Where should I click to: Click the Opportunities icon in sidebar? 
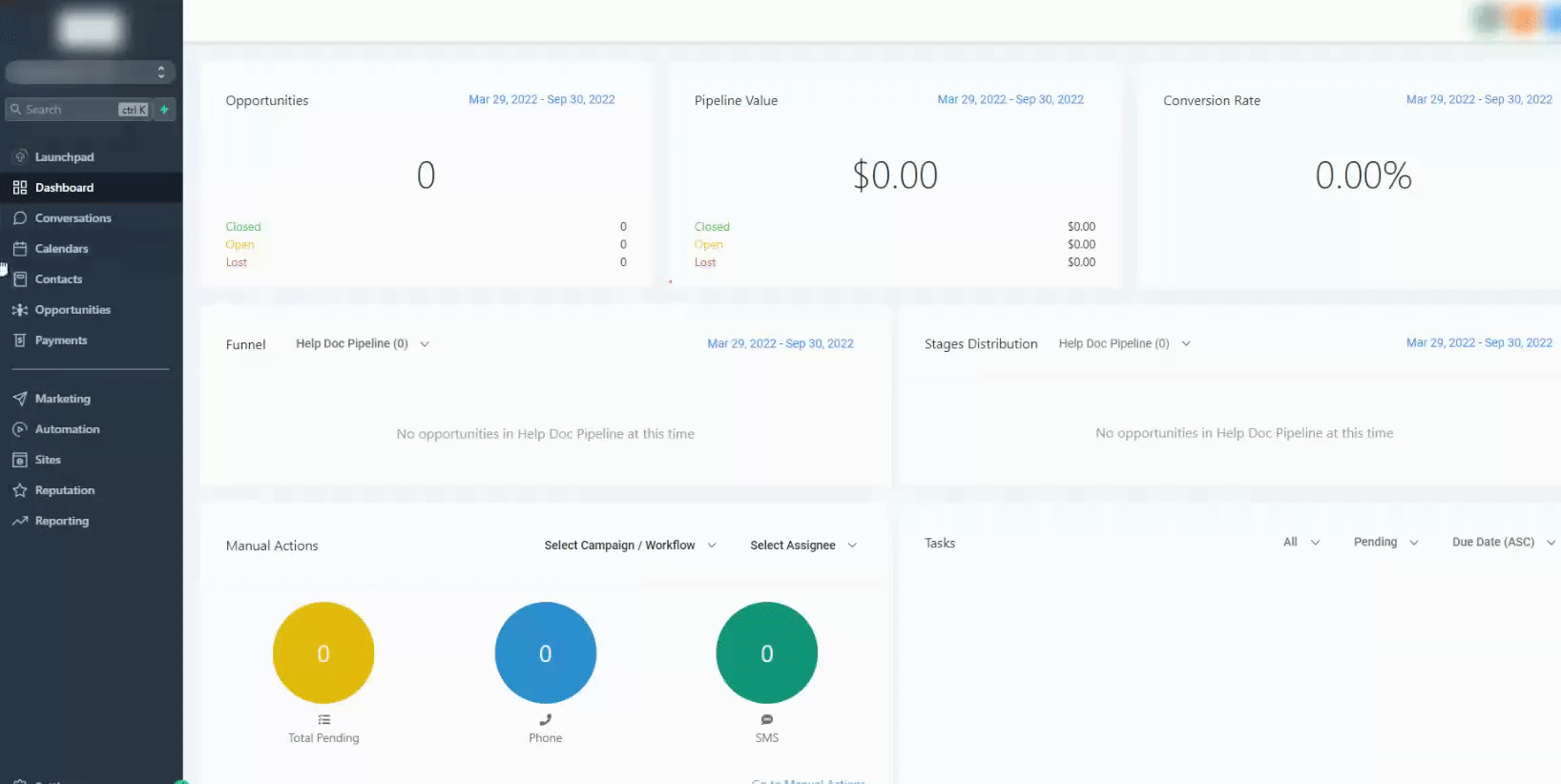pos(20,310)
